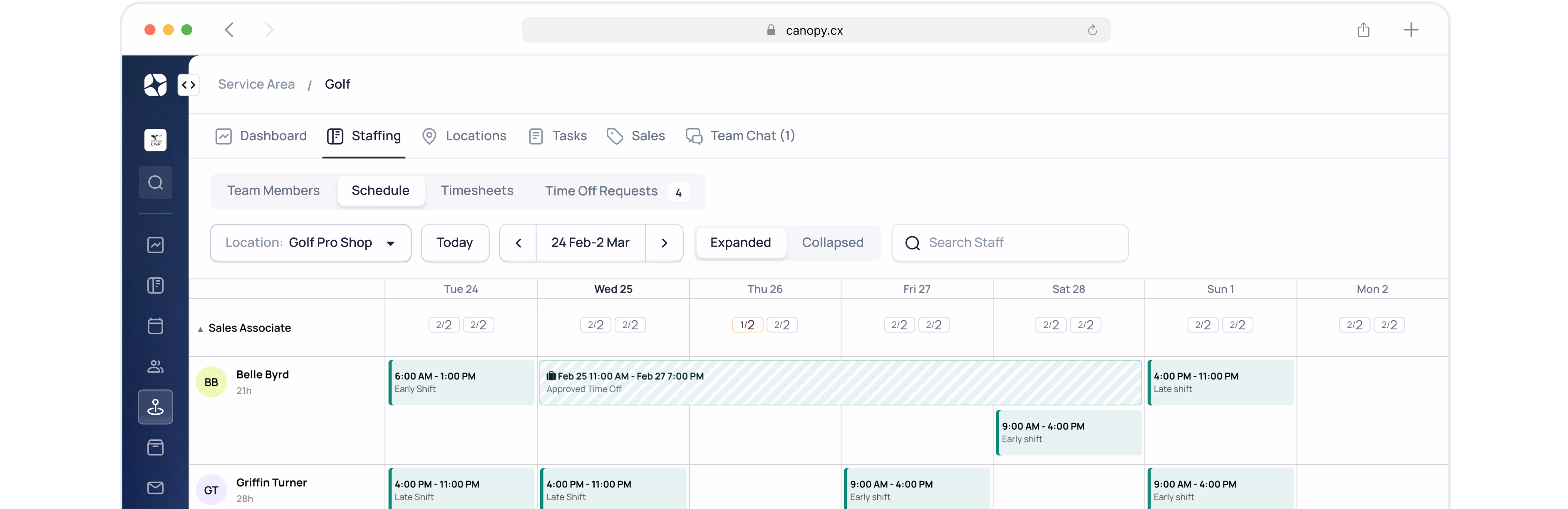The height and width of the screenshot is (509, 1568).
Task: Click the Today button
Action: (x=455, y=243)
